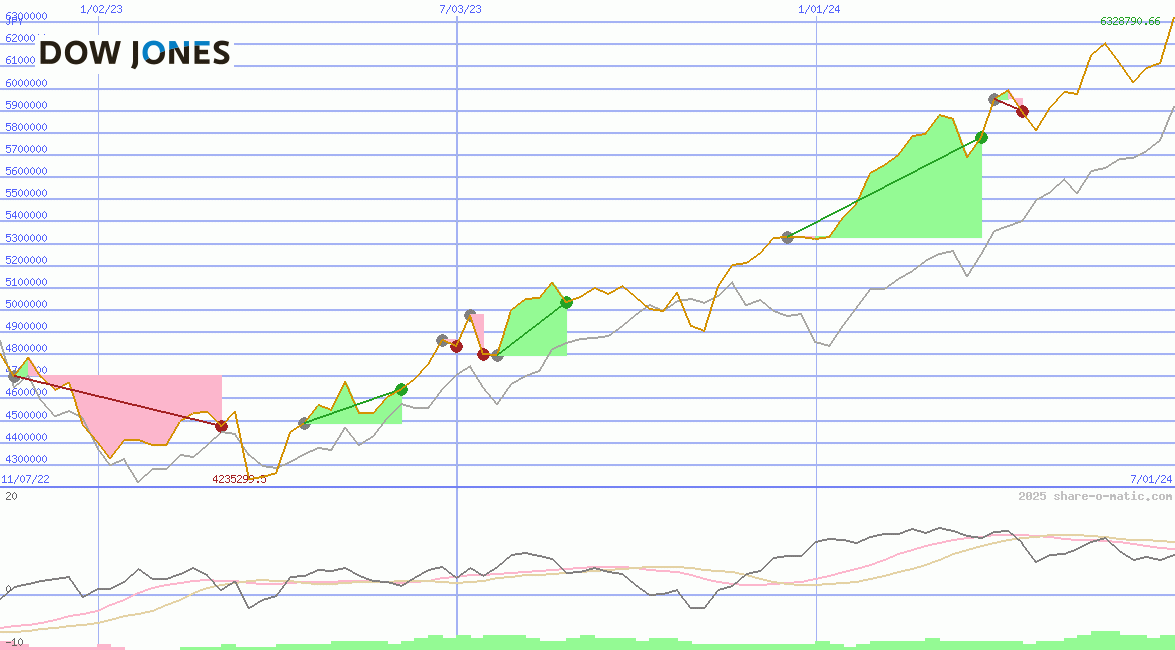Click the 6328790.66 closing price label
The image size is (1175, 650).
pos(1129,20)
